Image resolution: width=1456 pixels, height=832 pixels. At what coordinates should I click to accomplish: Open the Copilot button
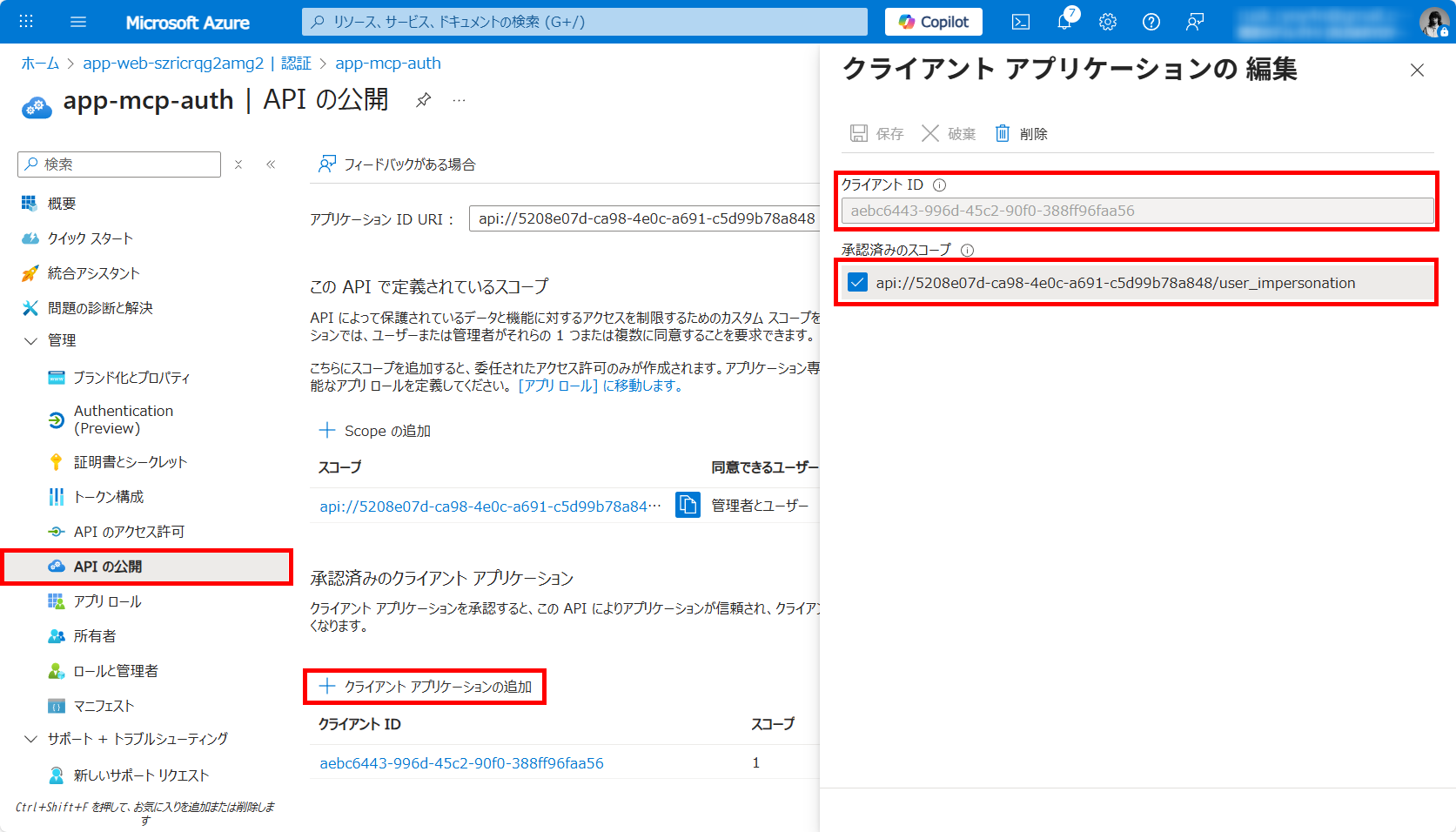933,22
